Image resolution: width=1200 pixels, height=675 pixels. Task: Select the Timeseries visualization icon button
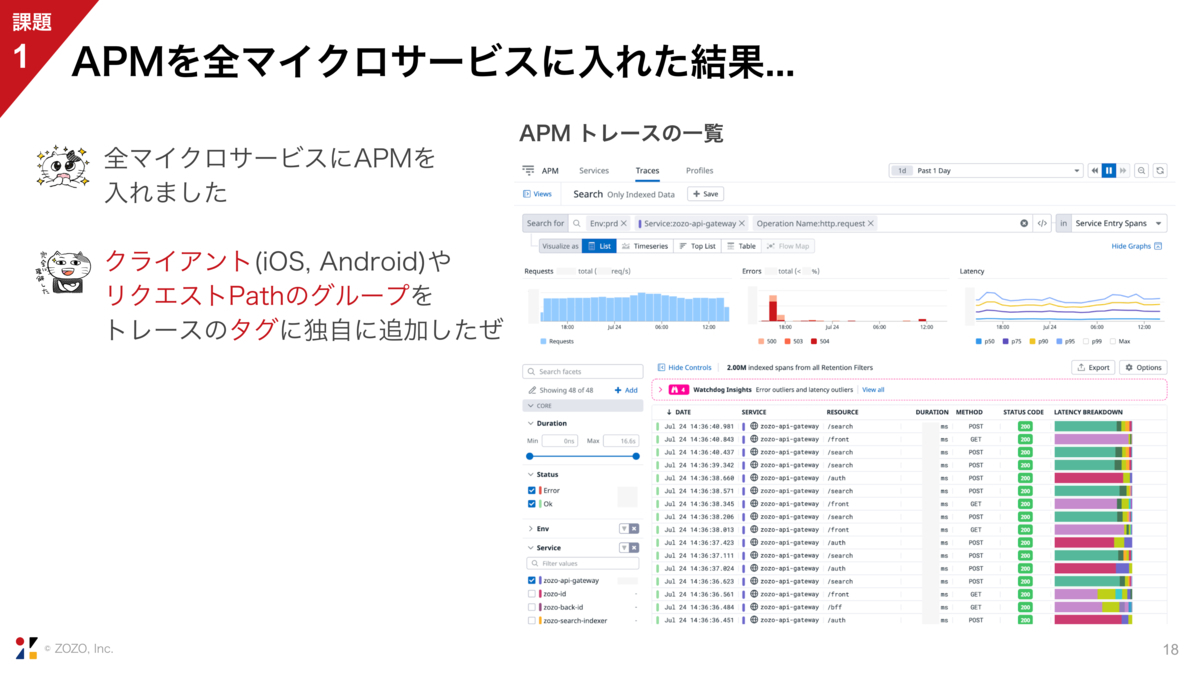[644, 246]
